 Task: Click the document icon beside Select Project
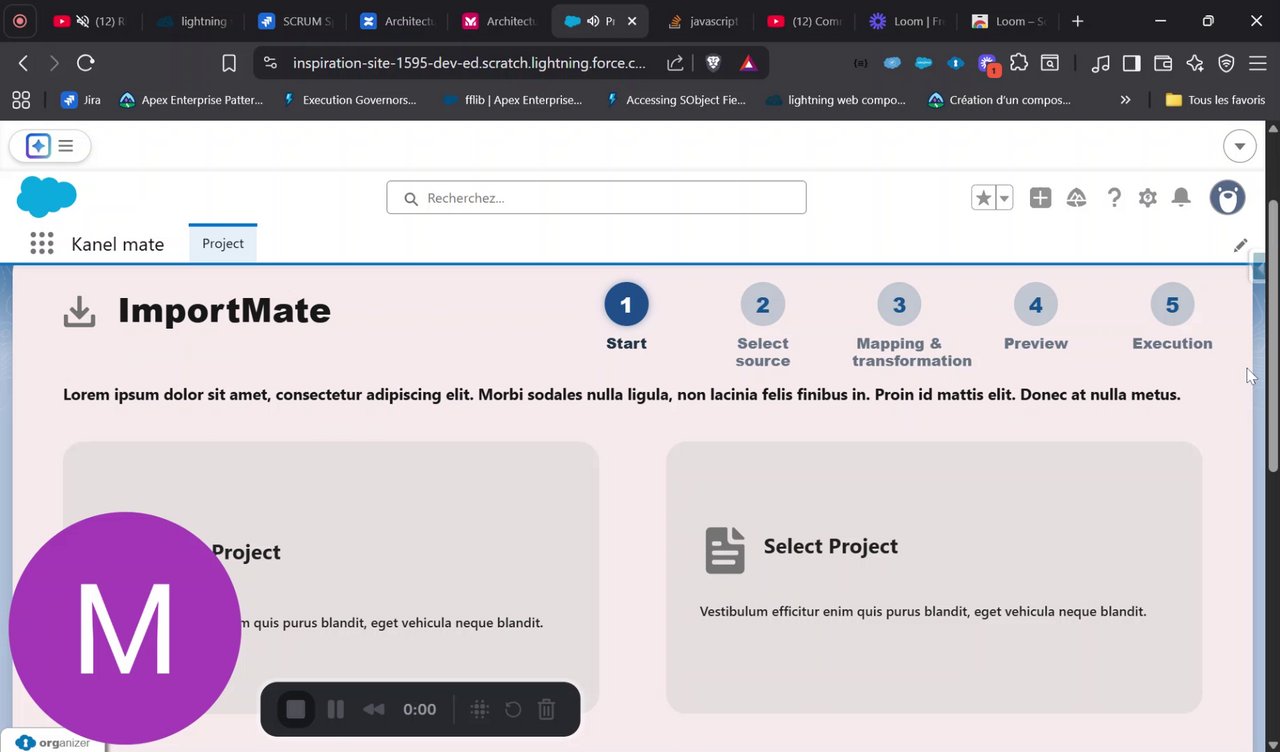(725, 550)
